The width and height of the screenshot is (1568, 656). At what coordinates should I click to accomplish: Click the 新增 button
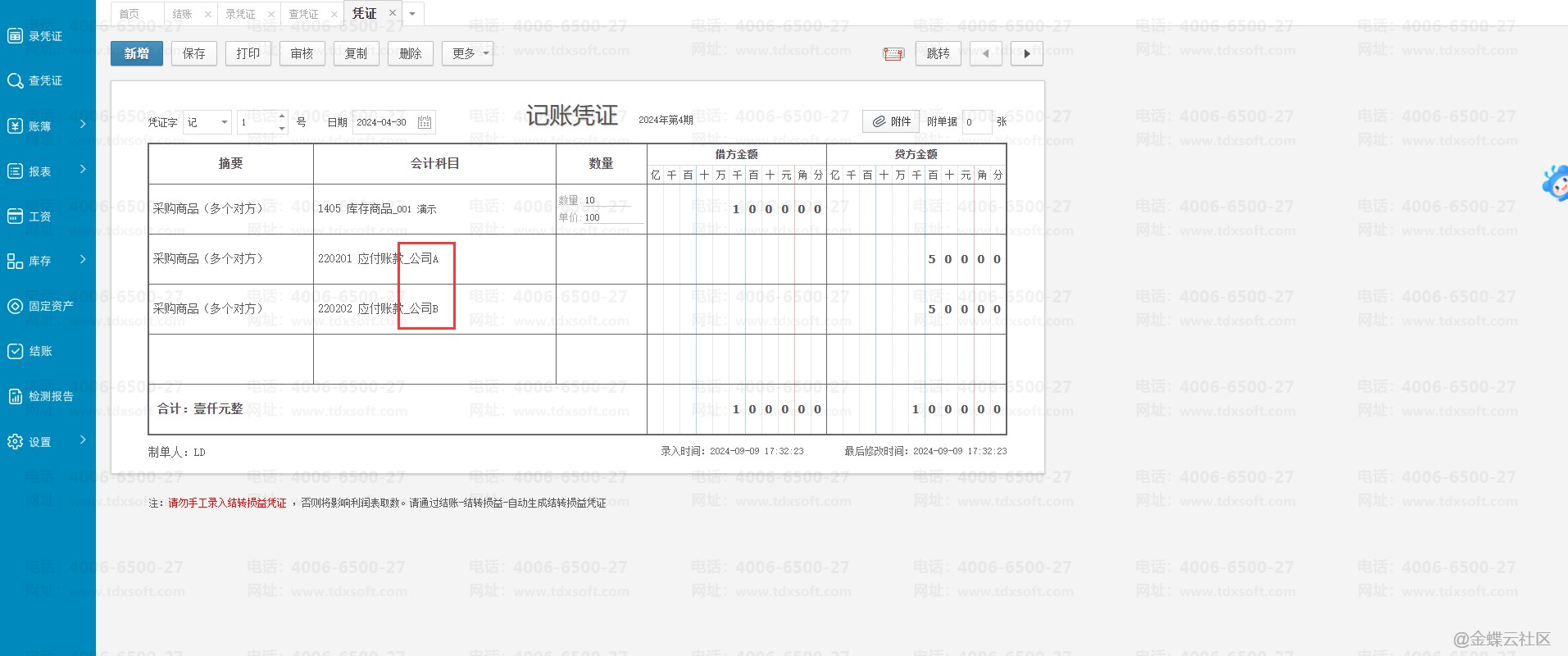click(x=137, y=54)
